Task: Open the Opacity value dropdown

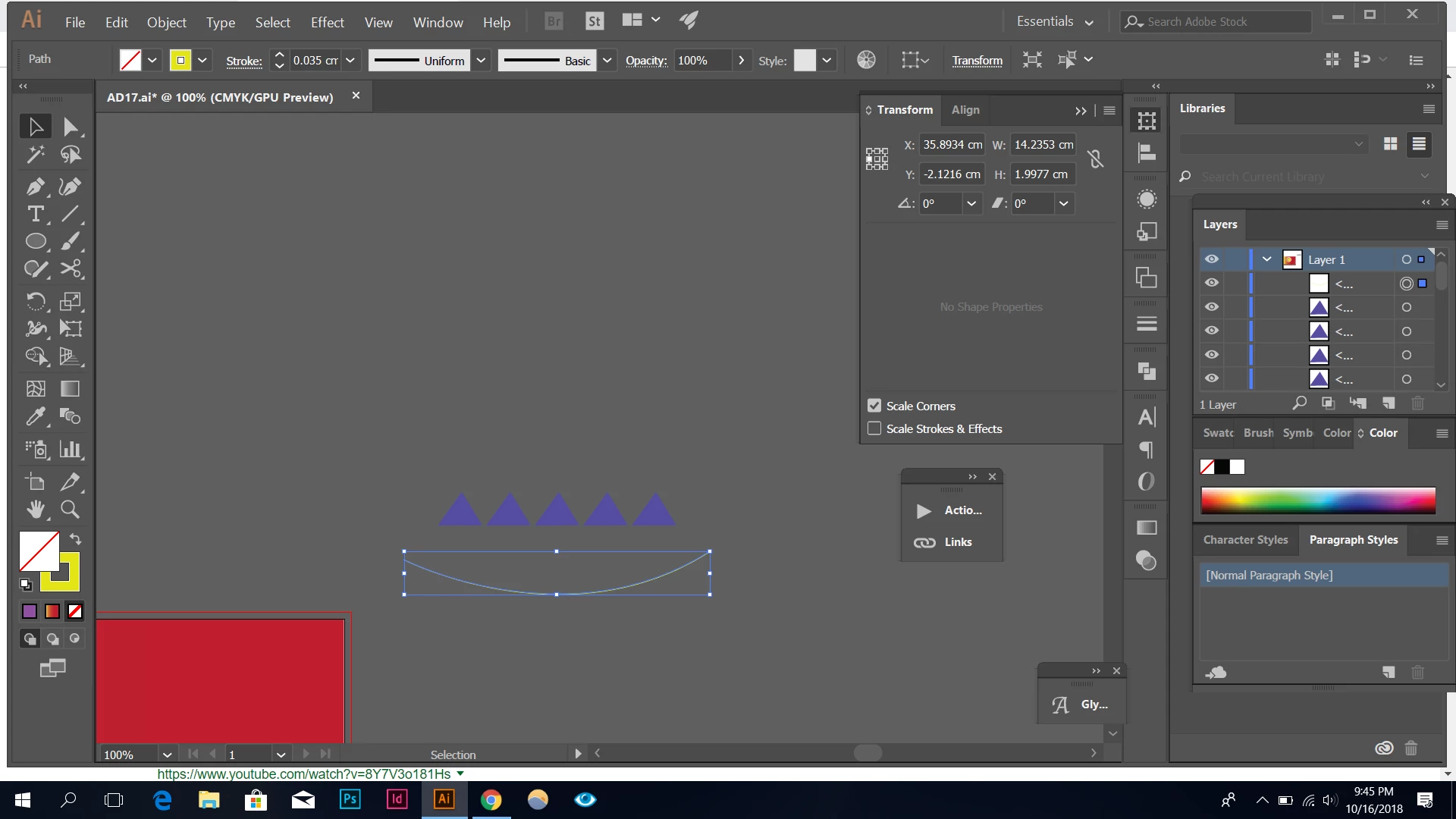Action: click(741, 60)
